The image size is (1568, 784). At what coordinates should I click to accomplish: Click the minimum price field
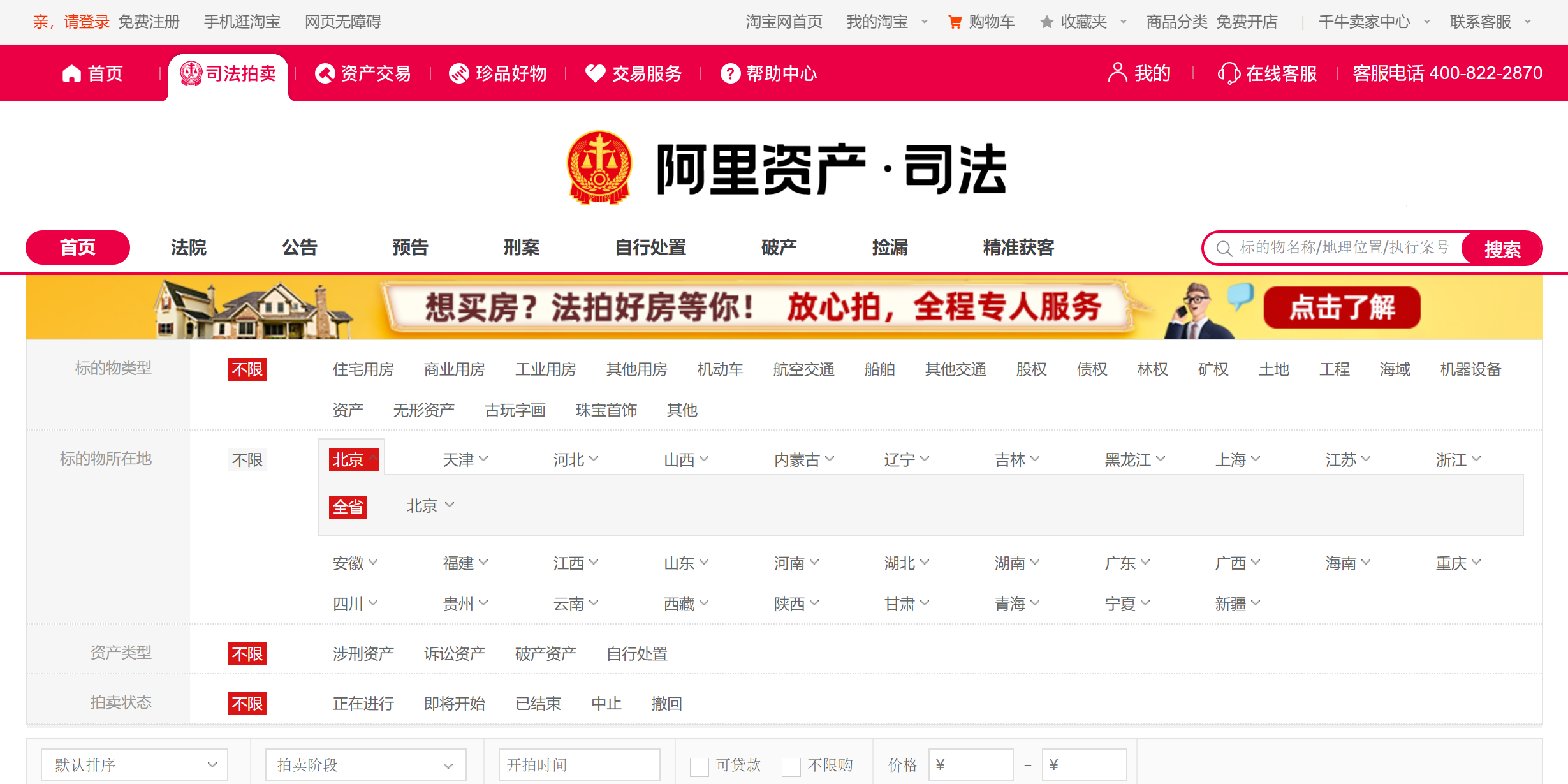click(x=971, y=765)
